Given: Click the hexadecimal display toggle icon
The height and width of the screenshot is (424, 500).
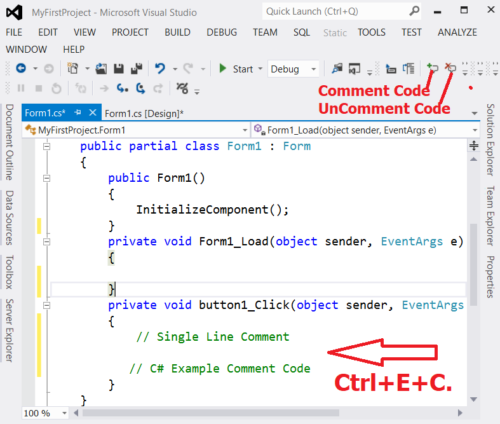Looking at the screenshot, I should pyautogui.click(x=182, y=88).
